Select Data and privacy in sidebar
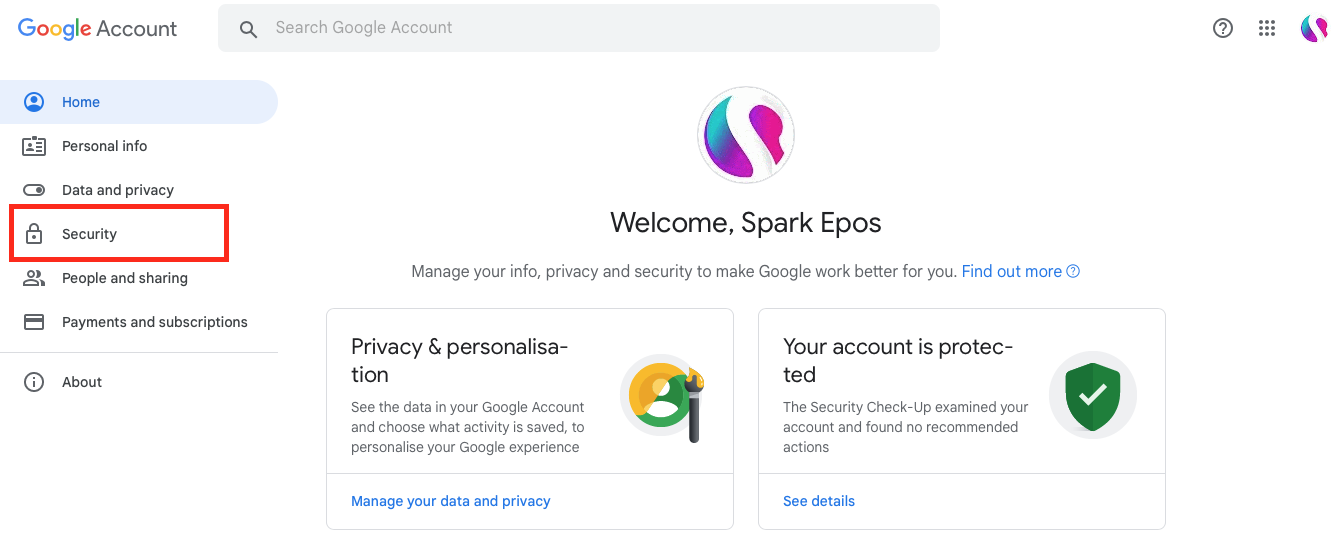Viewport: 1344px width, 547px height. coord(139,190)
